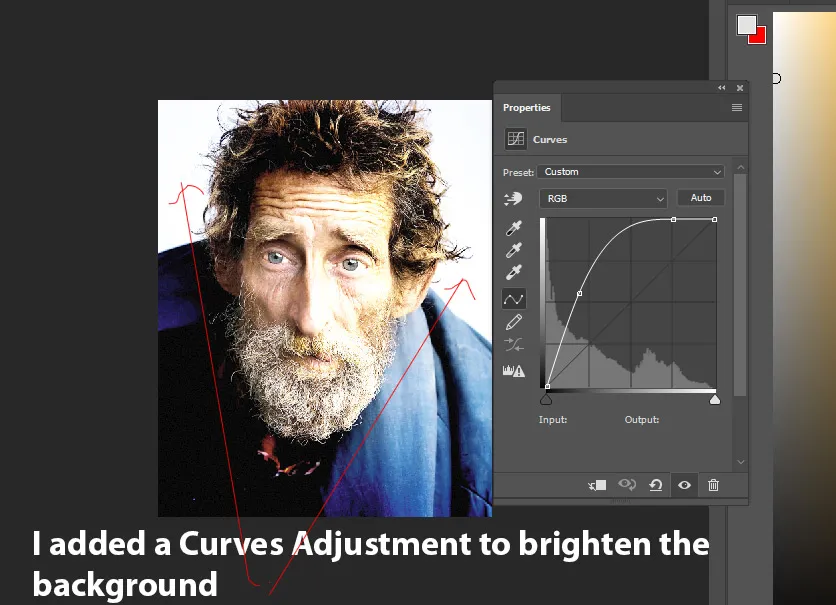Open the RGB channel dropdown

603,198
